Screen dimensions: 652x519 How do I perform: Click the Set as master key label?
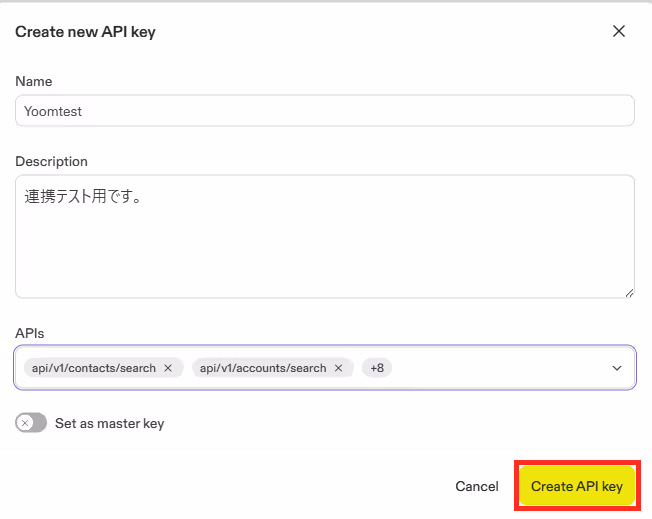tap(110, 423)
